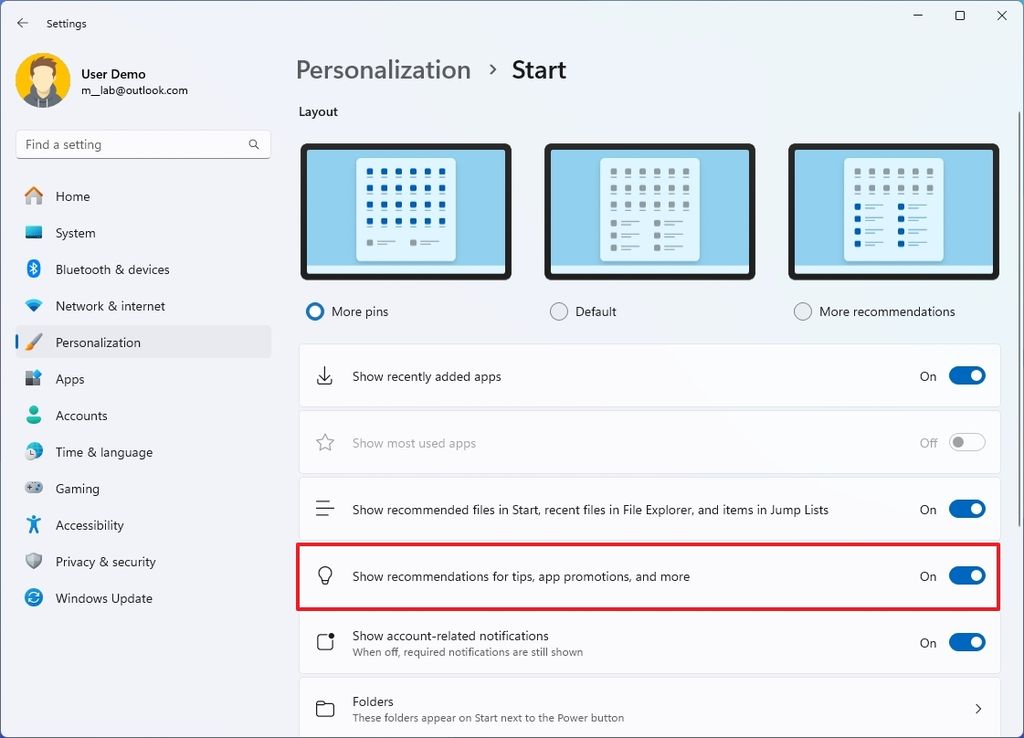Screen dimensions: 1024x738
Task: Go to Windows Update
Action: pyautogui.click(x=101, y=597)
